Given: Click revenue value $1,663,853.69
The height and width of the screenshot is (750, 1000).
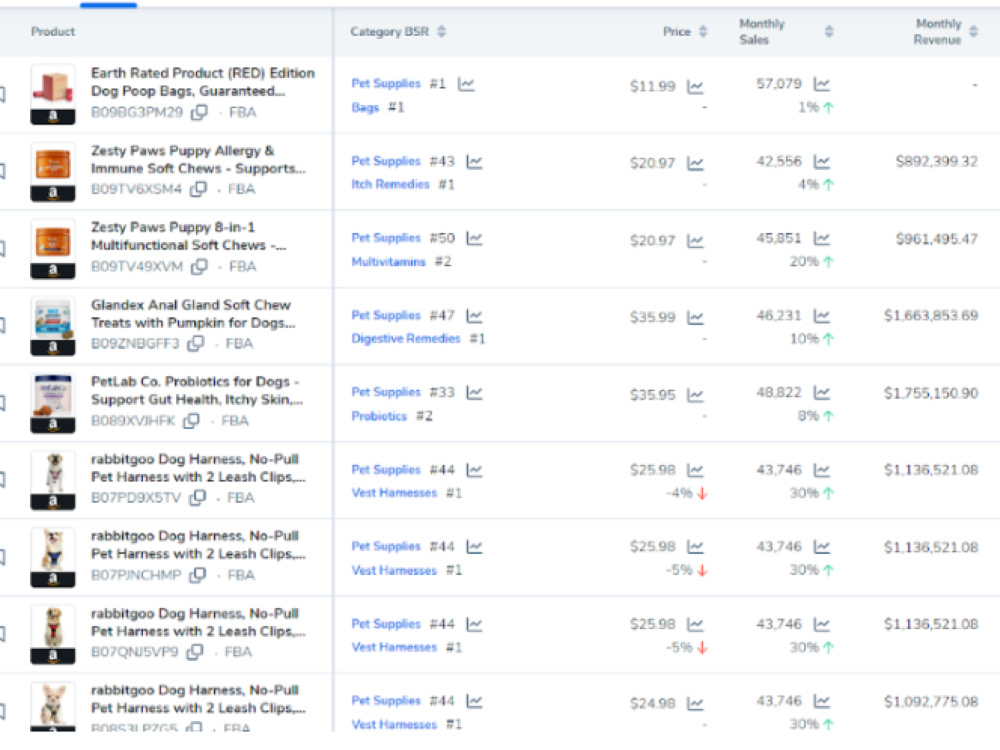Looking at the screenshot, I should [930, 316].
